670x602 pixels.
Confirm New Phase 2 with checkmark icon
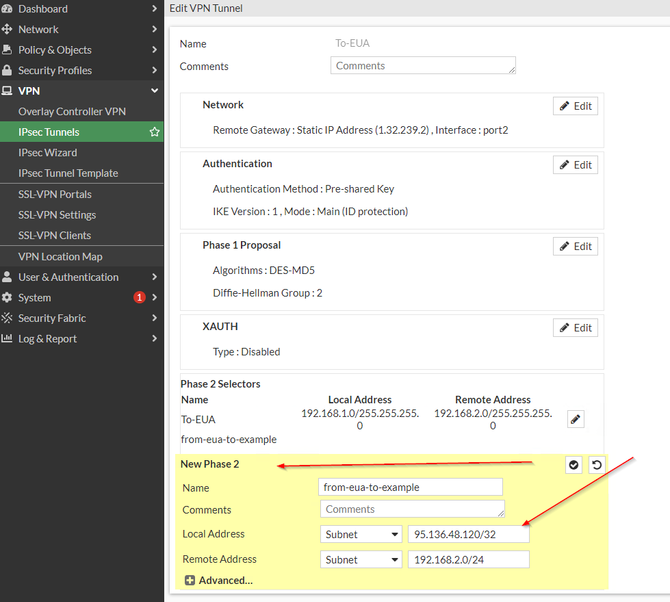tap(574, 465)
